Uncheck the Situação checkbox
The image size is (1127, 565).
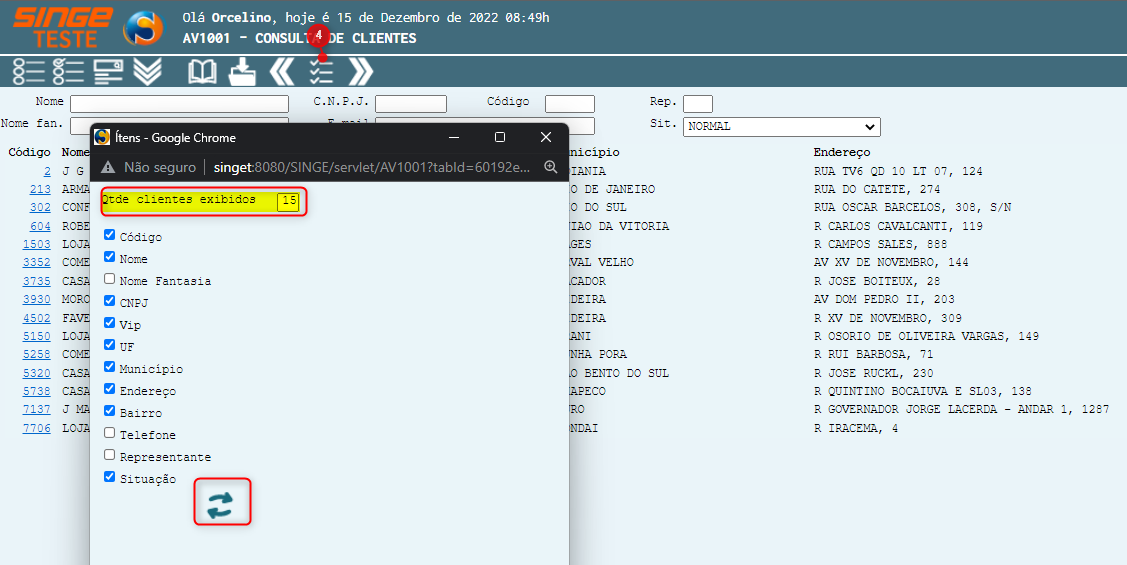pos(110,478)
